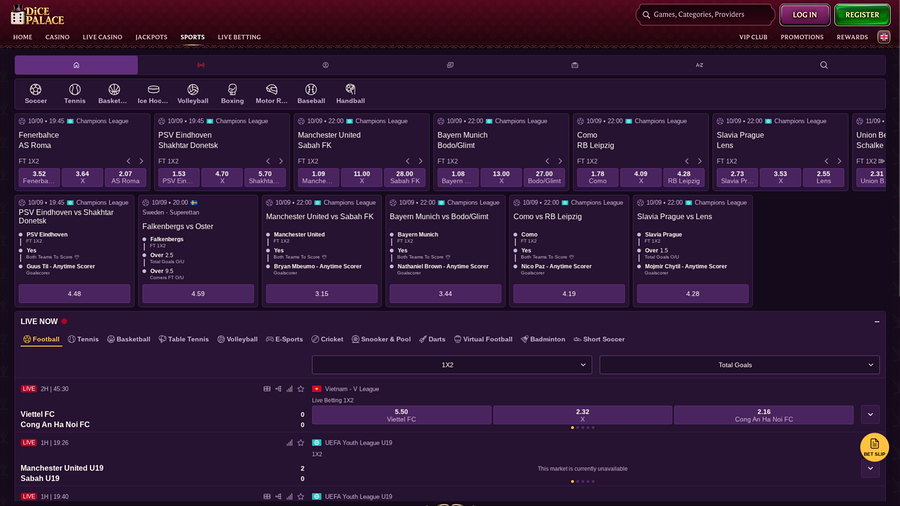Open the Casino menu item

[57, 37]
